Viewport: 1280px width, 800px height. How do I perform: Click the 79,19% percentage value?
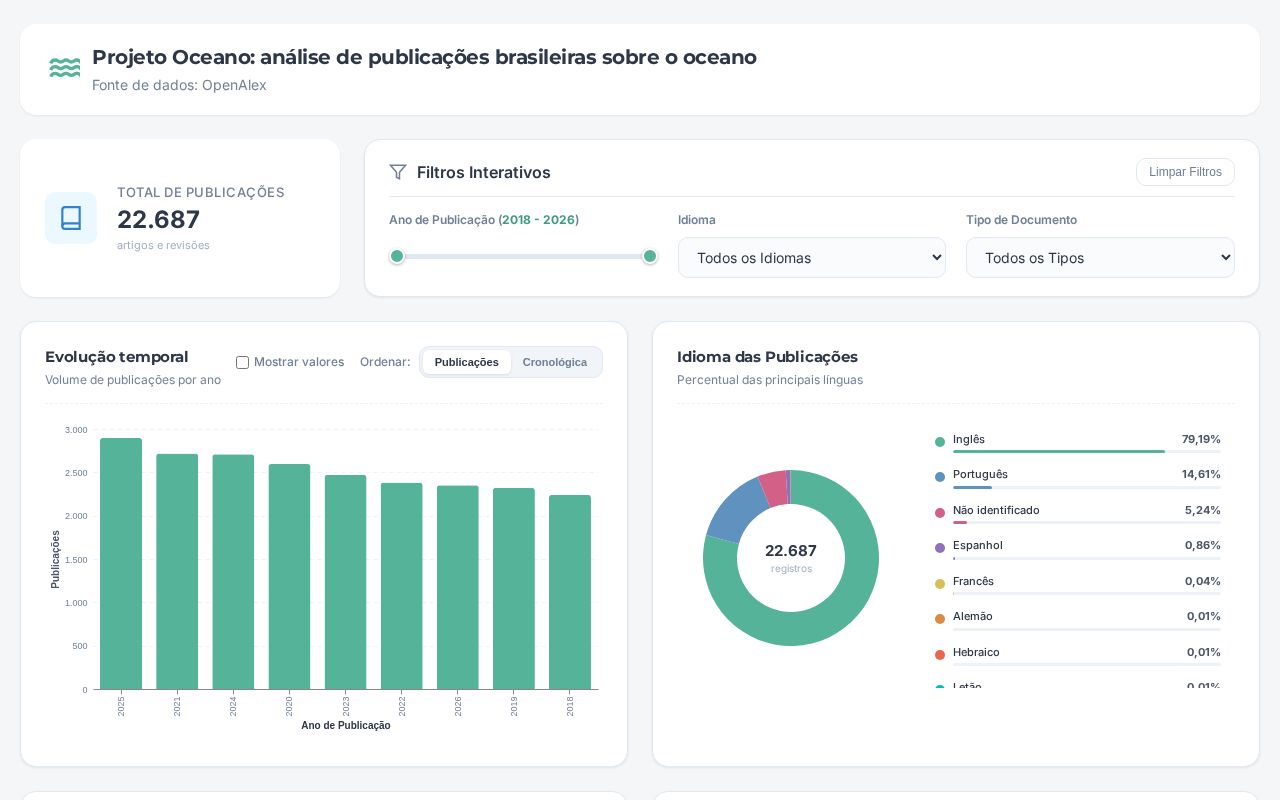[x=1201, y=439]
